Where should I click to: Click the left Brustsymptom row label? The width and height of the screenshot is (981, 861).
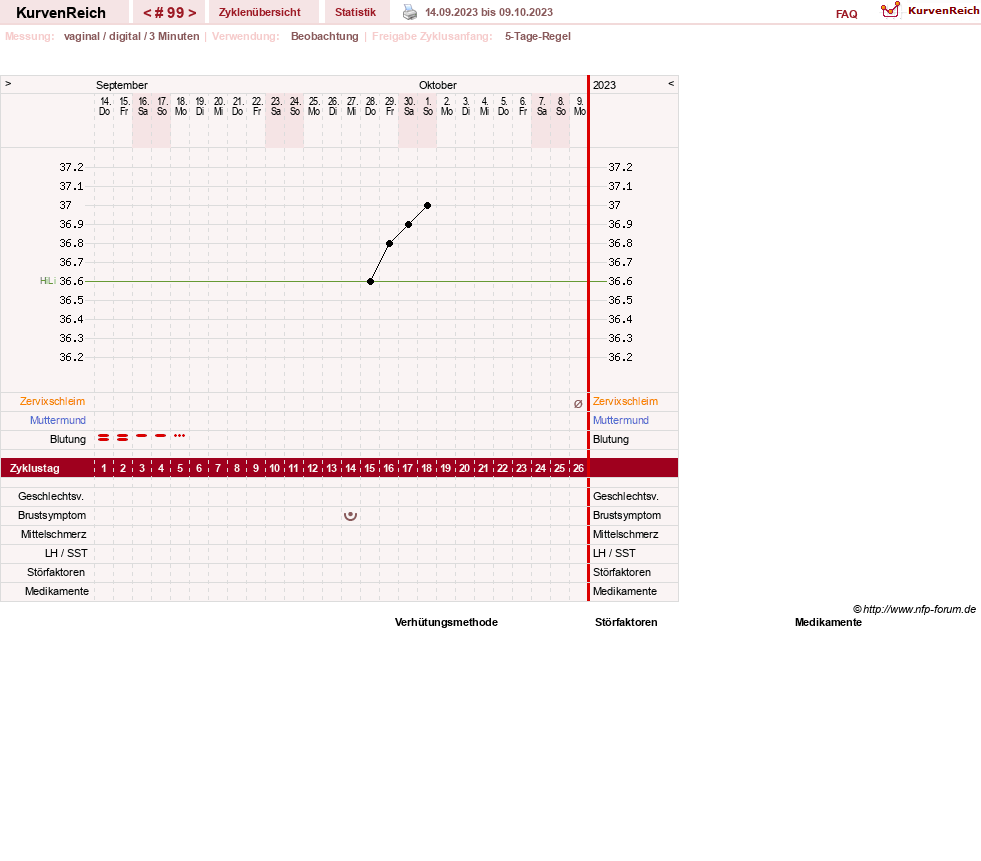(x=52, y=515)
